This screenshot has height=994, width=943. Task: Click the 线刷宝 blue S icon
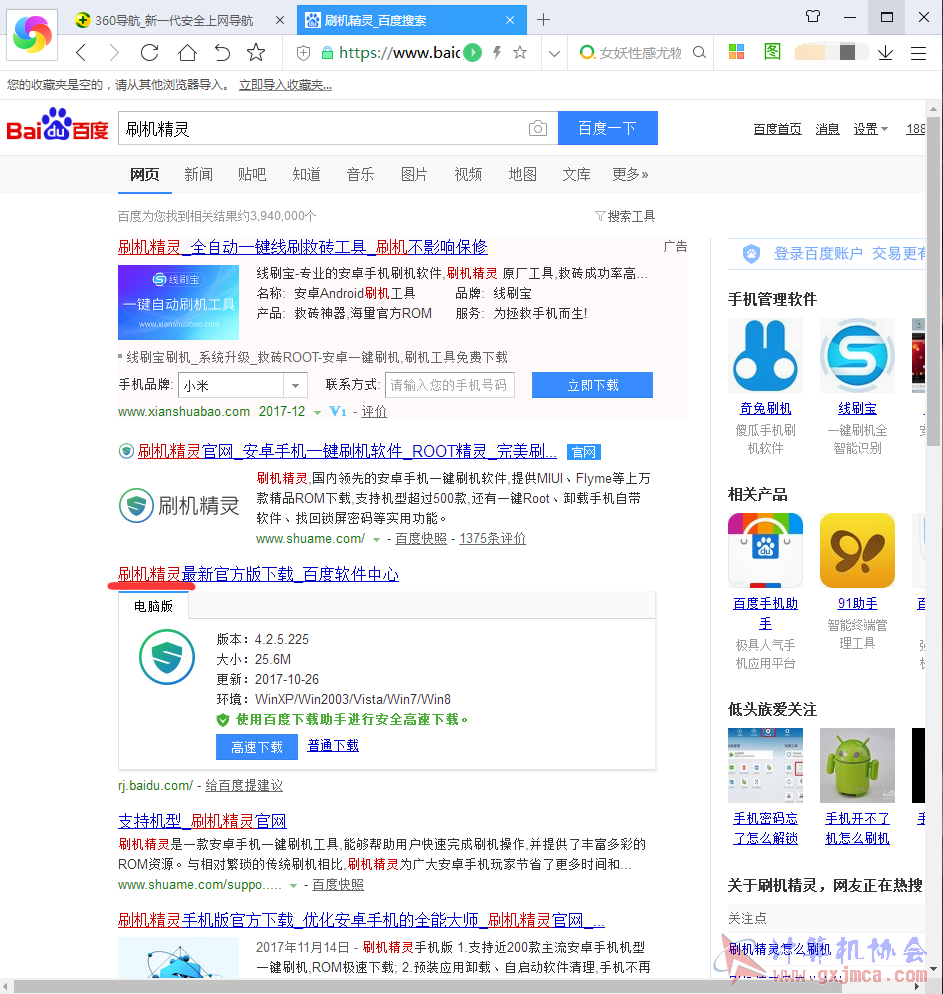point(857,356)
